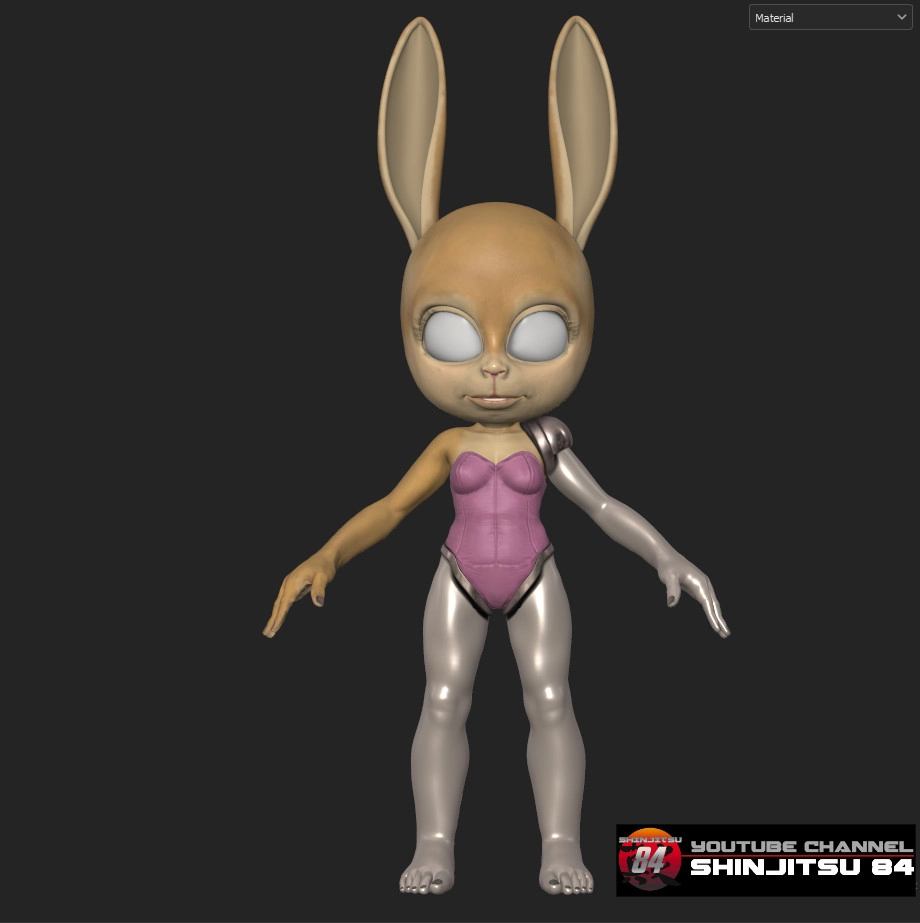Image resolution: width=920 pixels, height=923 pixels.
Task: Click the center of the character's forehead
Action: (x=497, y=260)
